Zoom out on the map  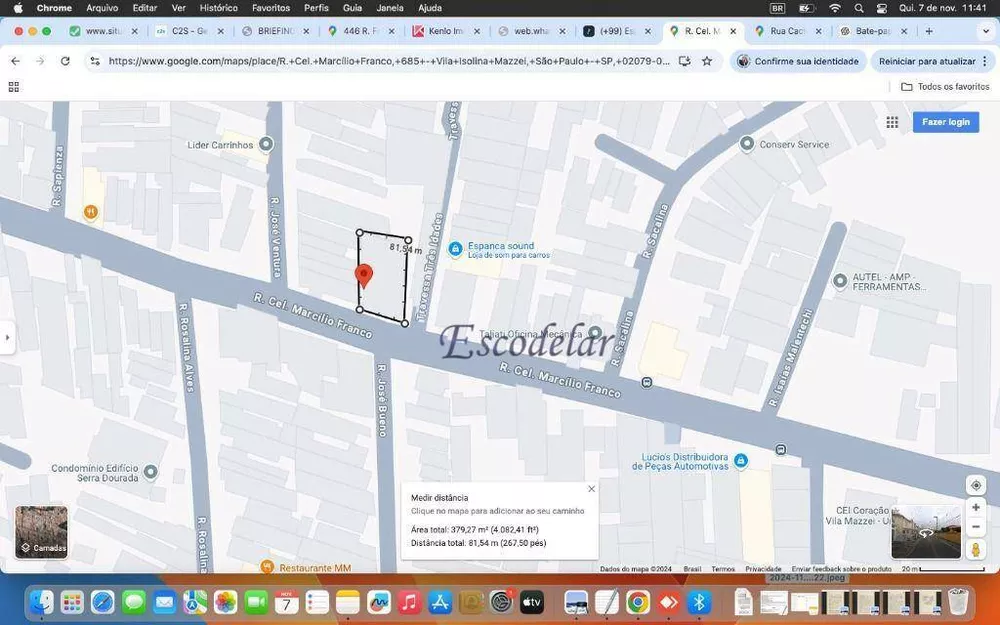(976, 527)
